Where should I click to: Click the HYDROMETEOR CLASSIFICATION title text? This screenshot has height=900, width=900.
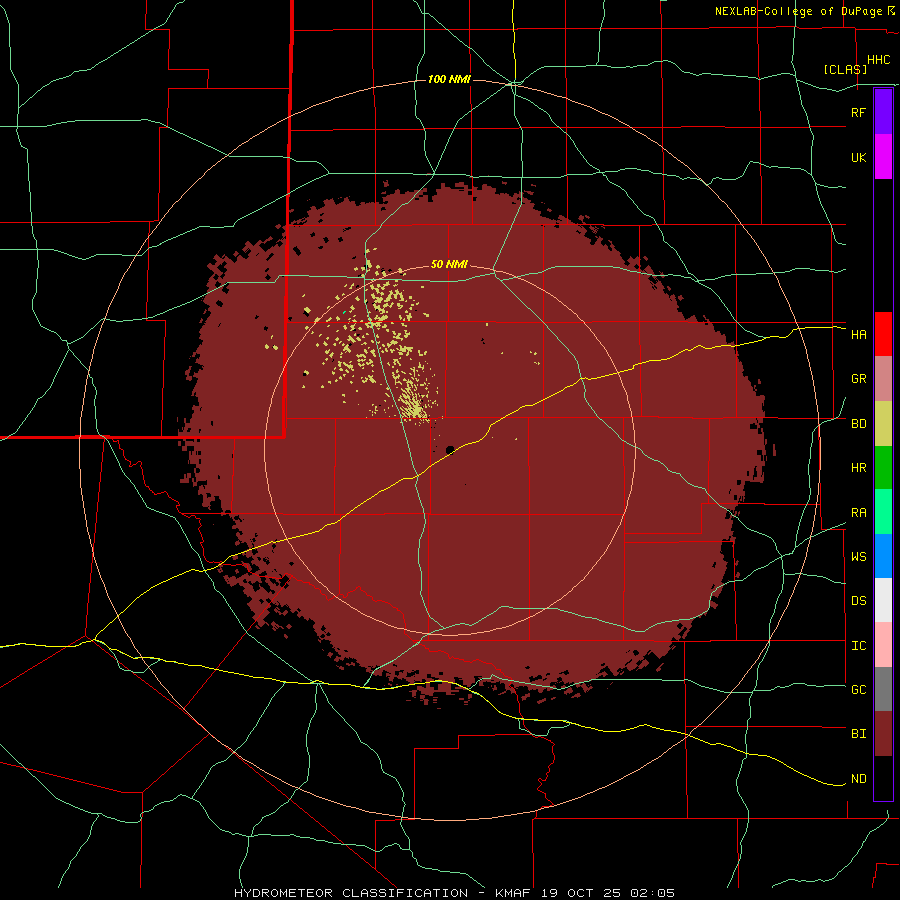(x=351, y=893)
